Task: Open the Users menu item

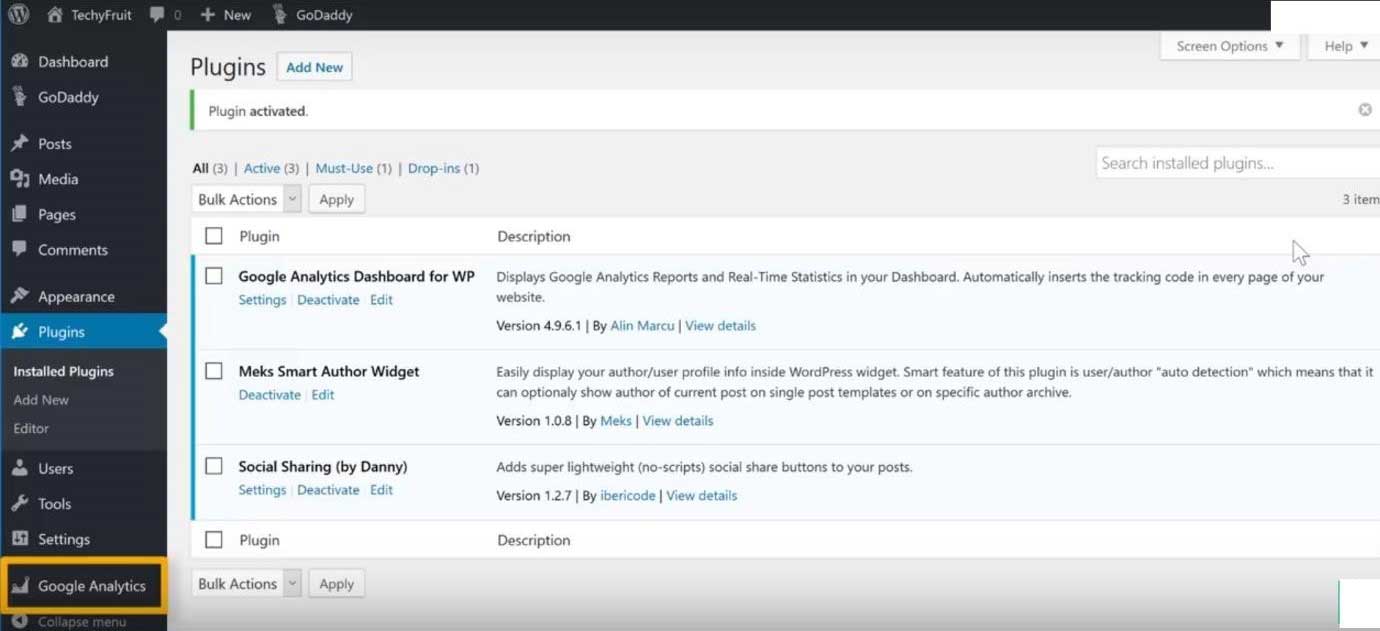Action: pyautogui.click(x=55, y=468)
